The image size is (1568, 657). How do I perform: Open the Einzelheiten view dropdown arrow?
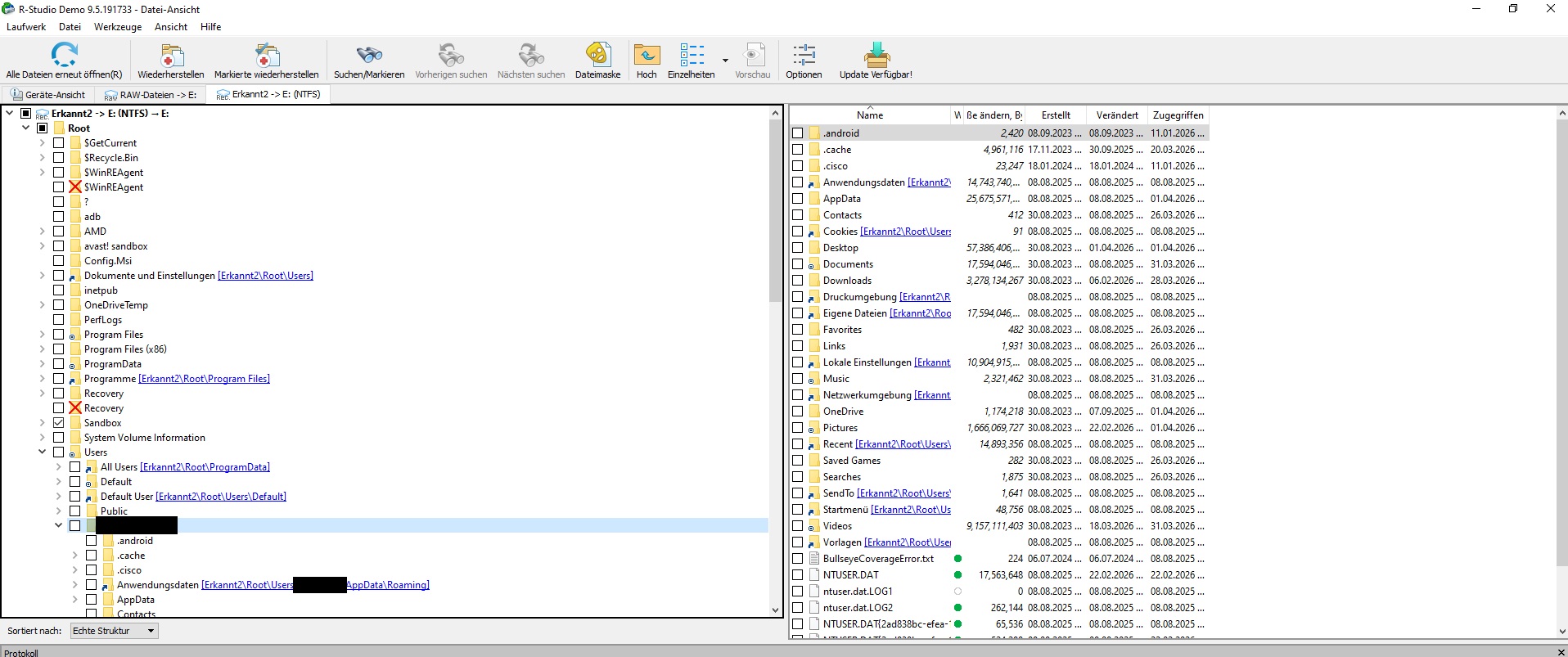coord(725,61)
